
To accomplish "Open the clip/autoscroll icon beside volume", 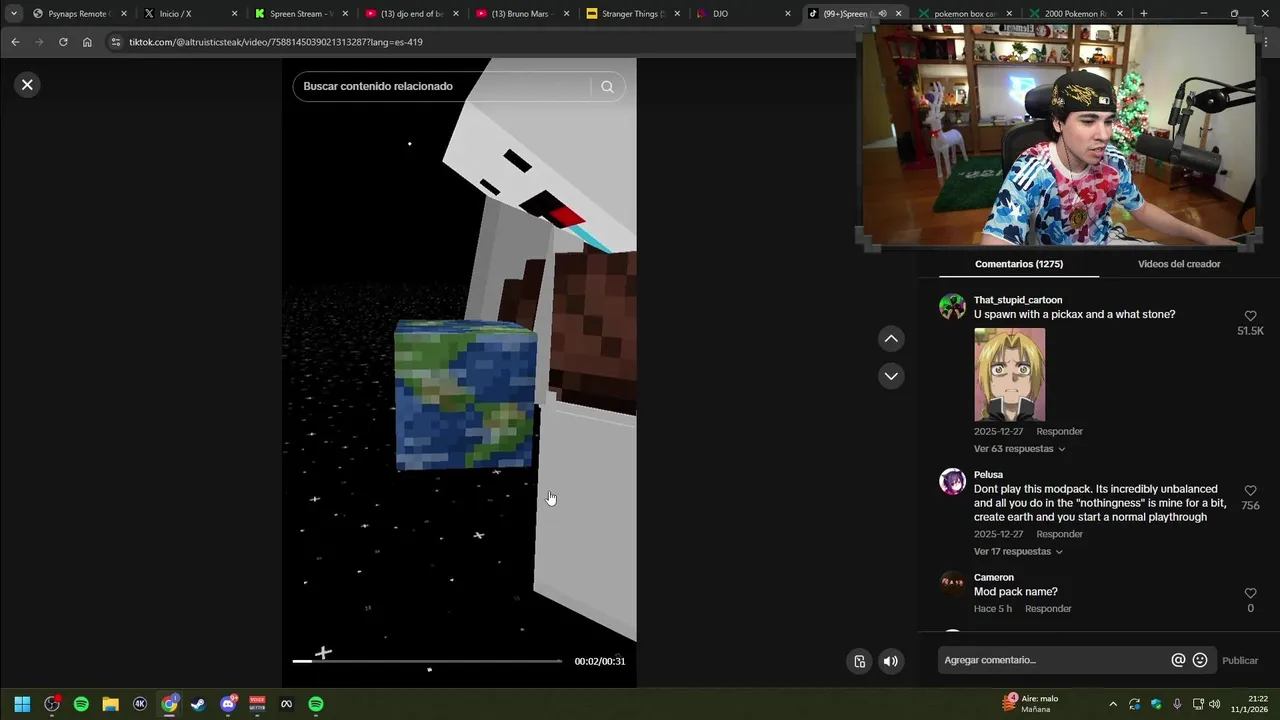I will [859, 661].
